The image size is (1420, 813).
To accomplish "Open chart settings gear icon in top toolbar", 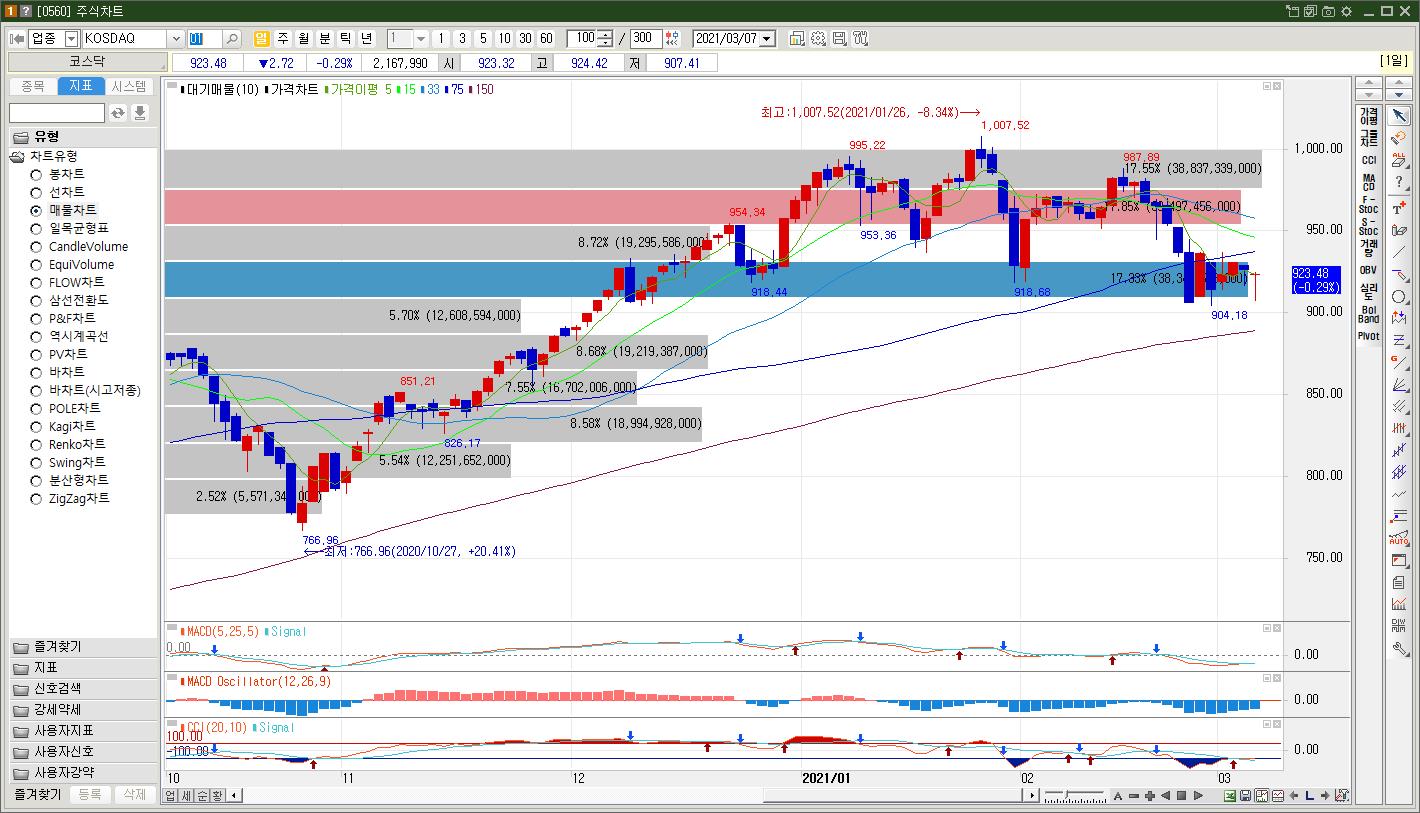I will 818,39.
